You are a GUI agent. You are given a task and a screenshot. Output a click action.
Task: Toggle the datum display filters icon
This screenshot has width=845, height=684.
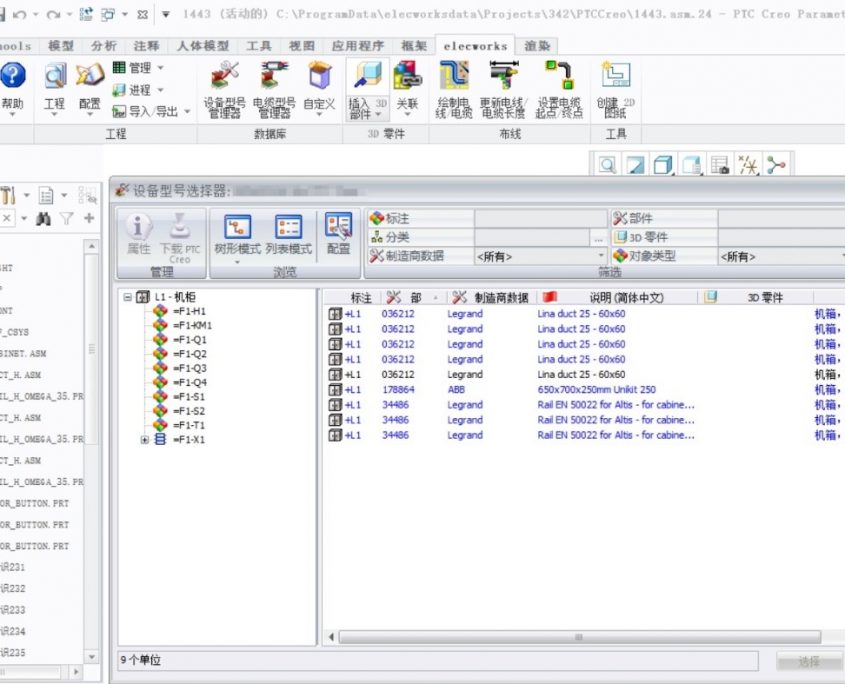point(748,165)
